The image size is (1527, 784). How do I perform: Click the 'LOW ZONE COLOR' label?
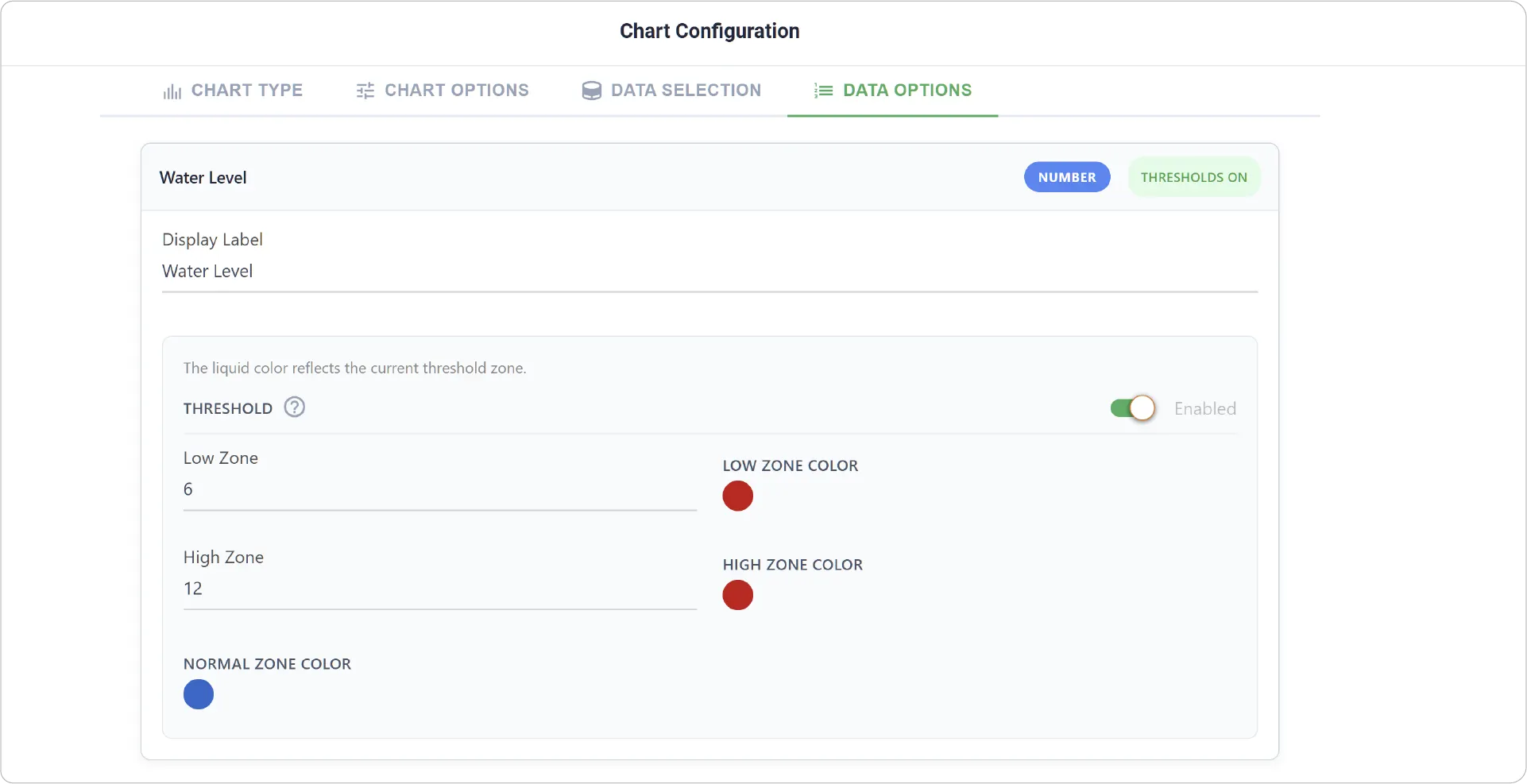tap(791, 466)
